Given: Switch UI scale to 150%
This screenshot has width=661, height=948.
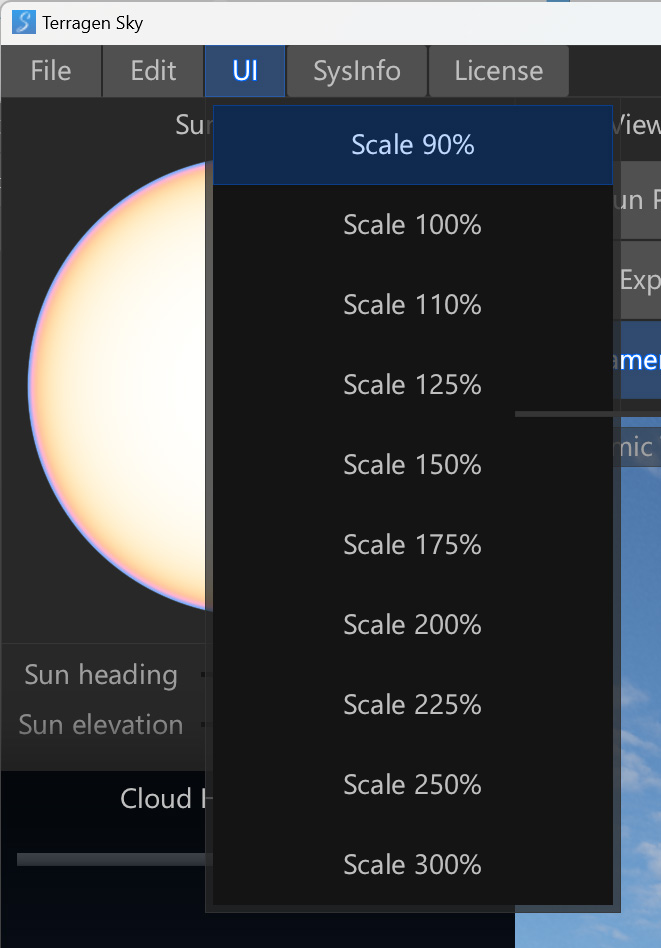Looking at the screenshot, I should tap(412, 465).
